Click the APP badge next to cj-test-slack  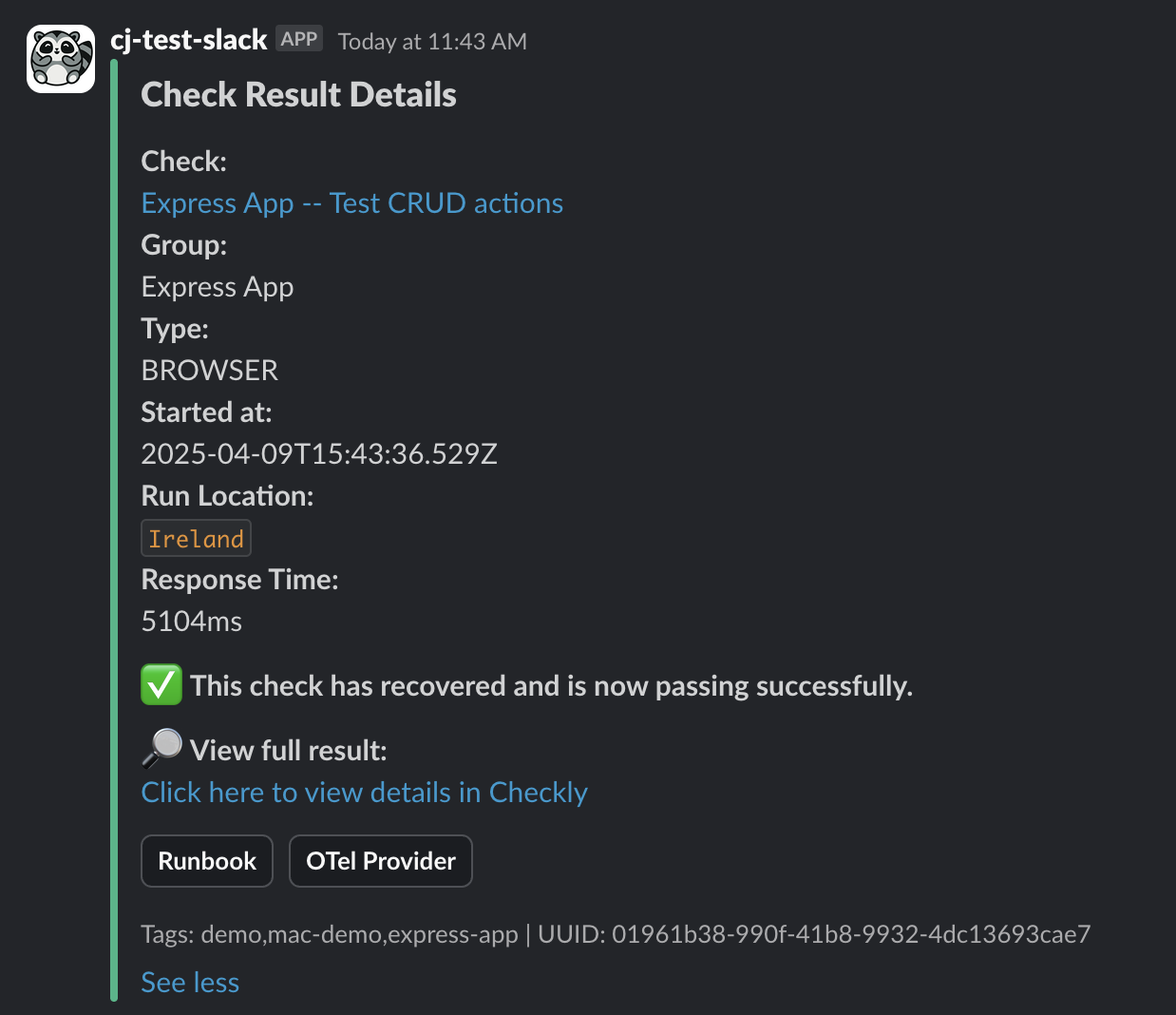point(298,38)
